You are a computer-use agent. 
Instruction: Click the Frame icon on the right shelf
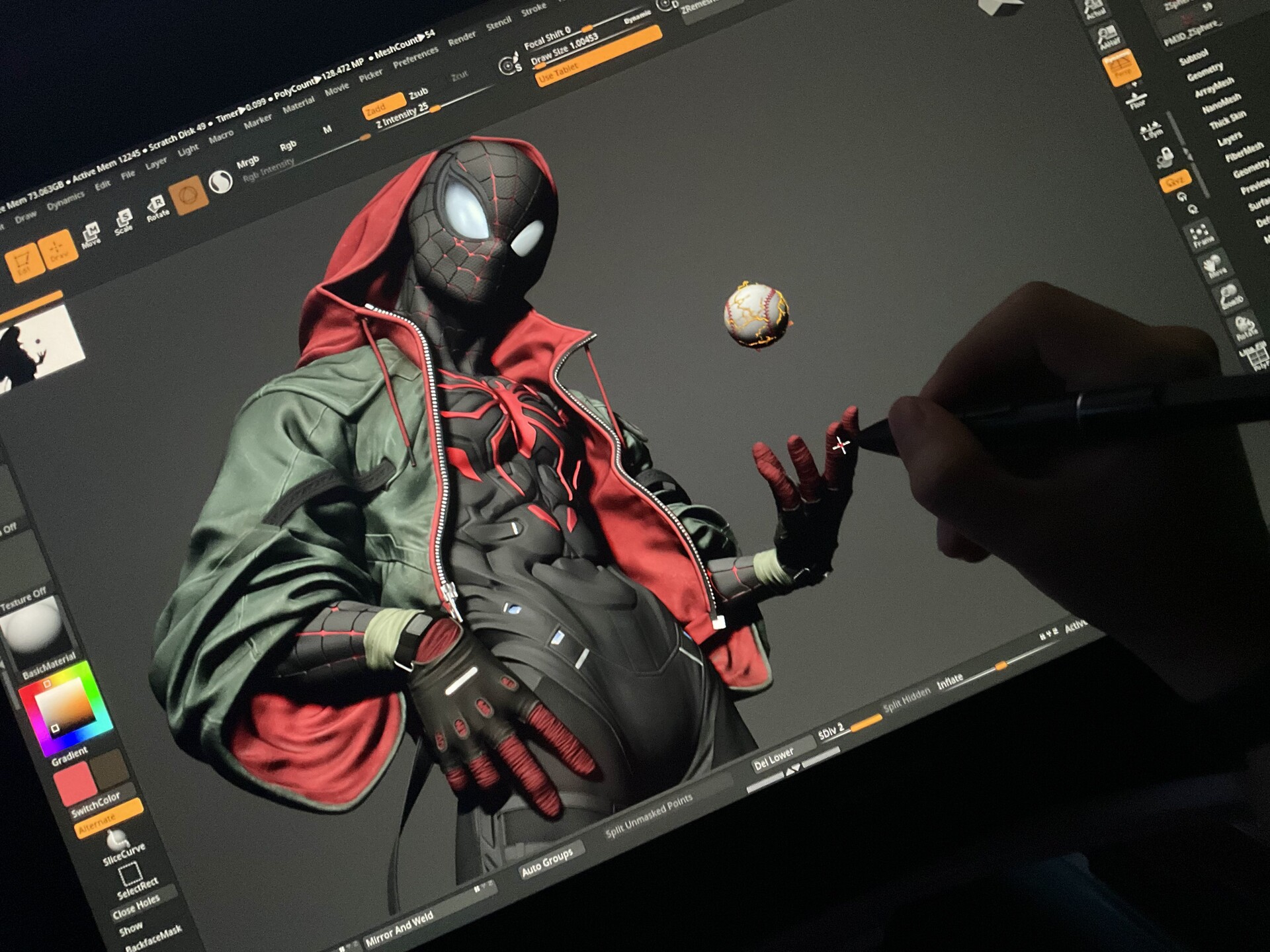[x=1201, y=235]
